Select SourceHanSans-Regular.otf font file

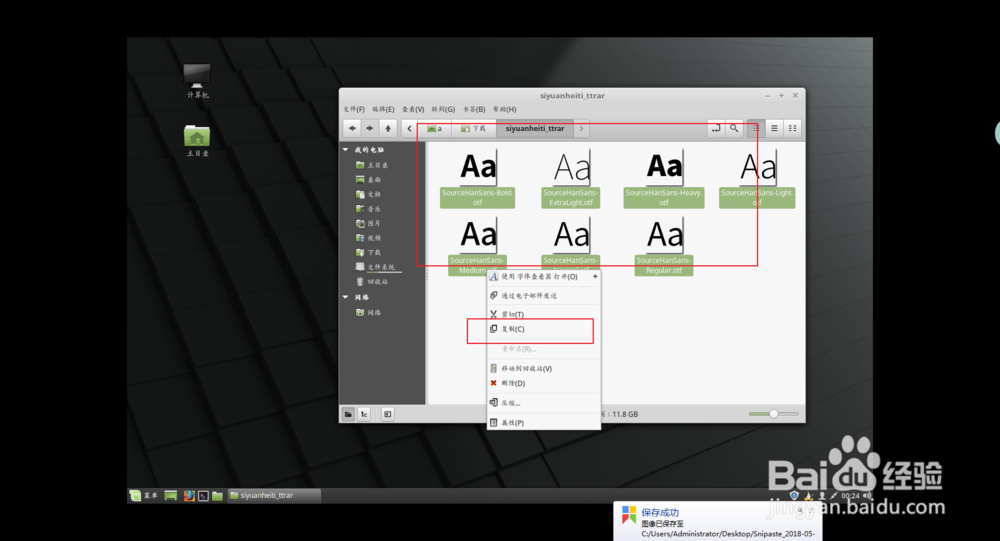click(664, 246)
